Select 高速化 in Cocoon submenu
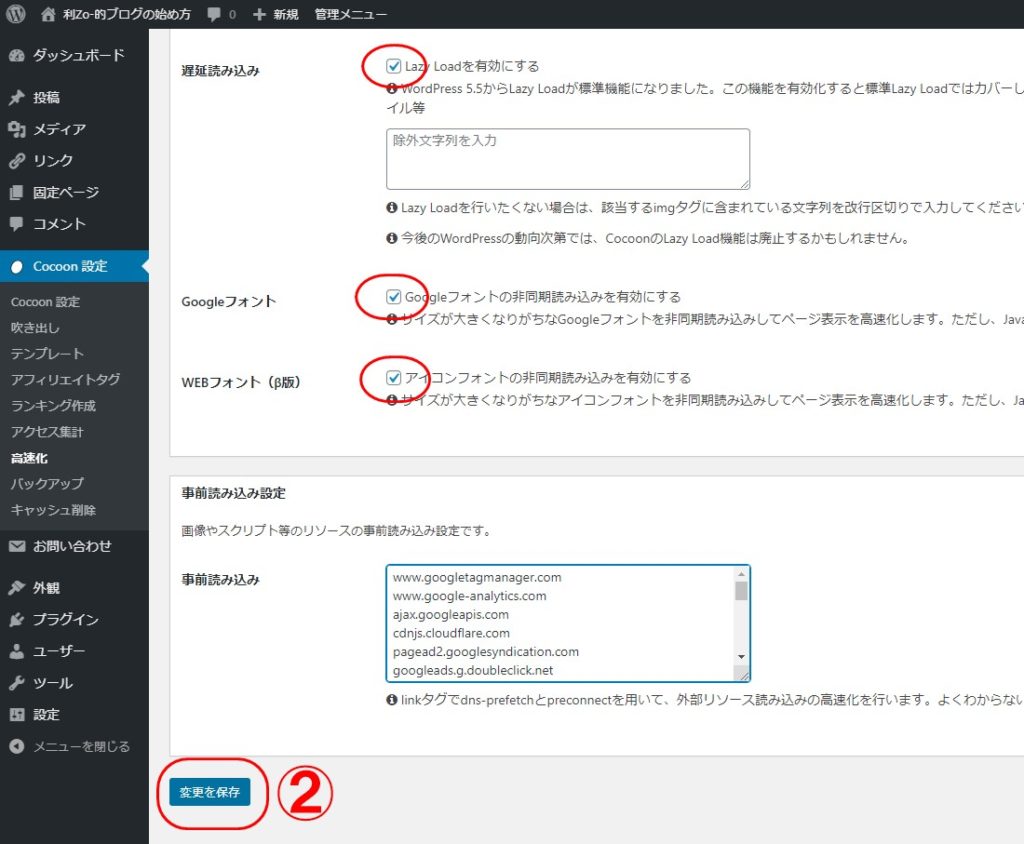Image resolution: width=1024 pixels, height=844 pixels. 29,458
